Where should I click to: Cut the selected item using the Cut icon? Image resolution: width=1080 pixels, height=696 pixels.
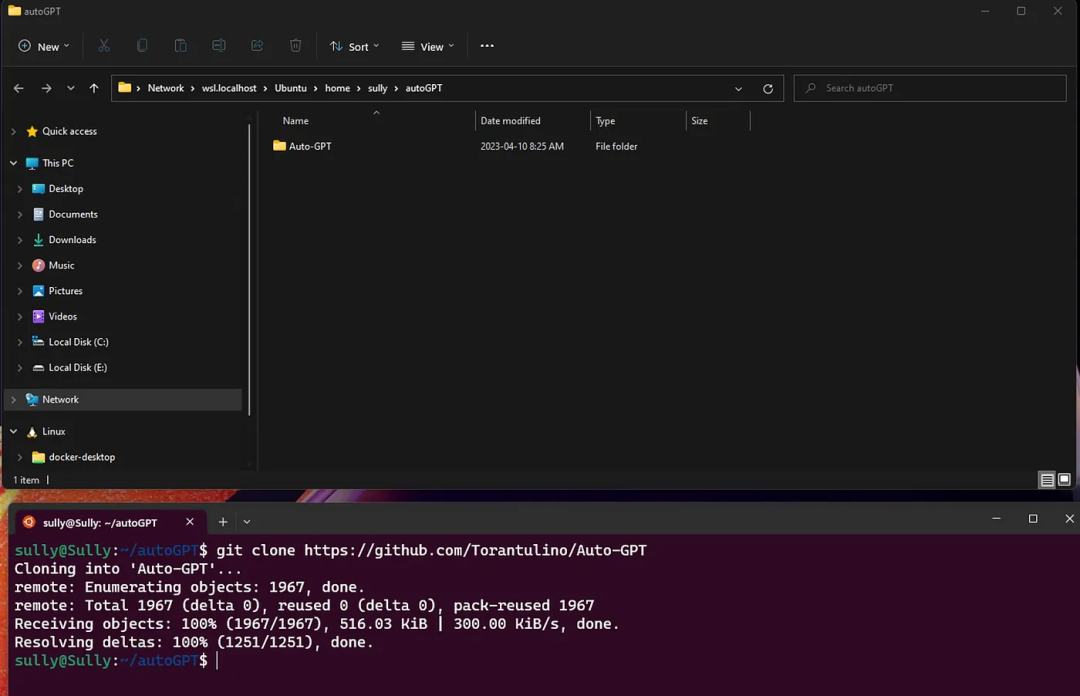coord(103,46)
